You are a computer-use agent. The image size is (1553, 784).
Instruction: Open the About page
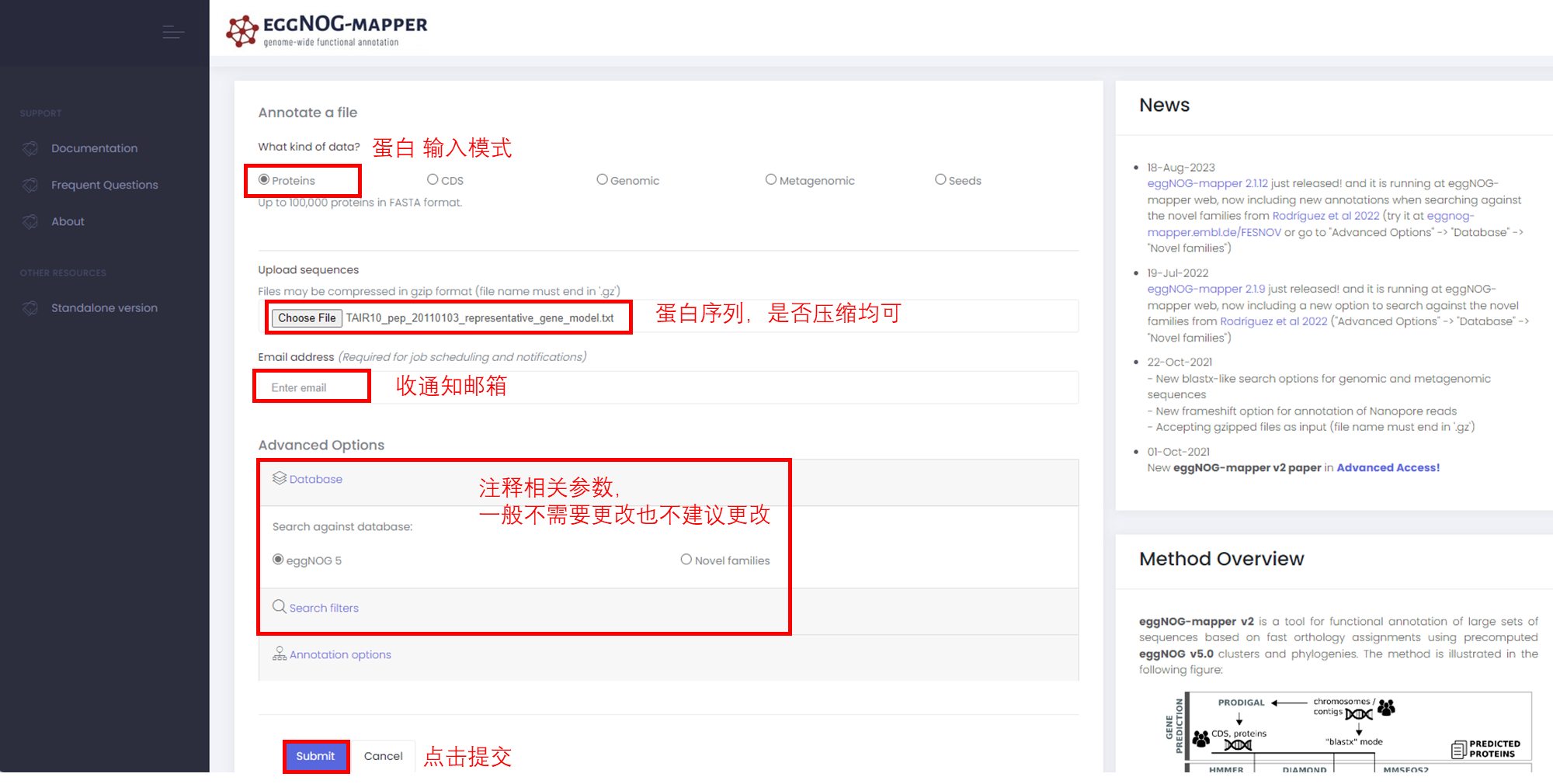point(68,221)
